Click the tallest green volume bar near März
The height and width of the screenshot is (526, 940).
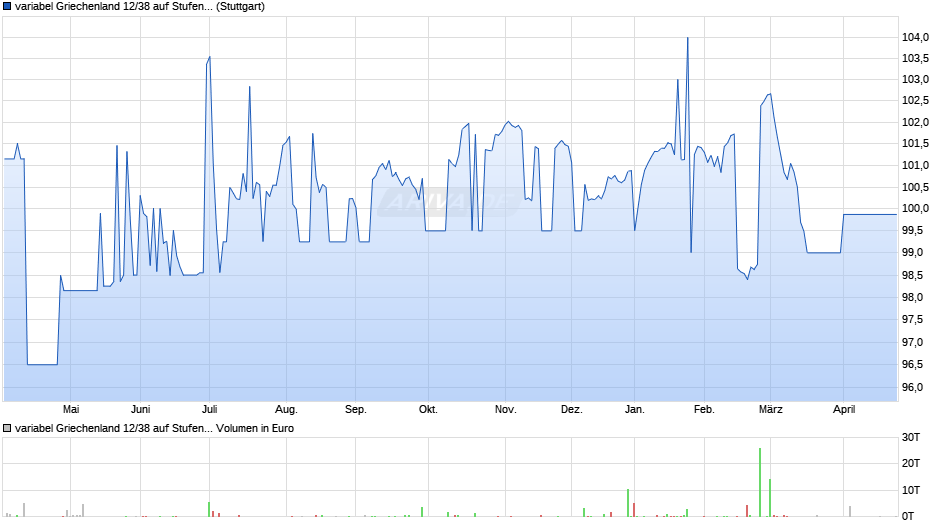tap(760, 482)
